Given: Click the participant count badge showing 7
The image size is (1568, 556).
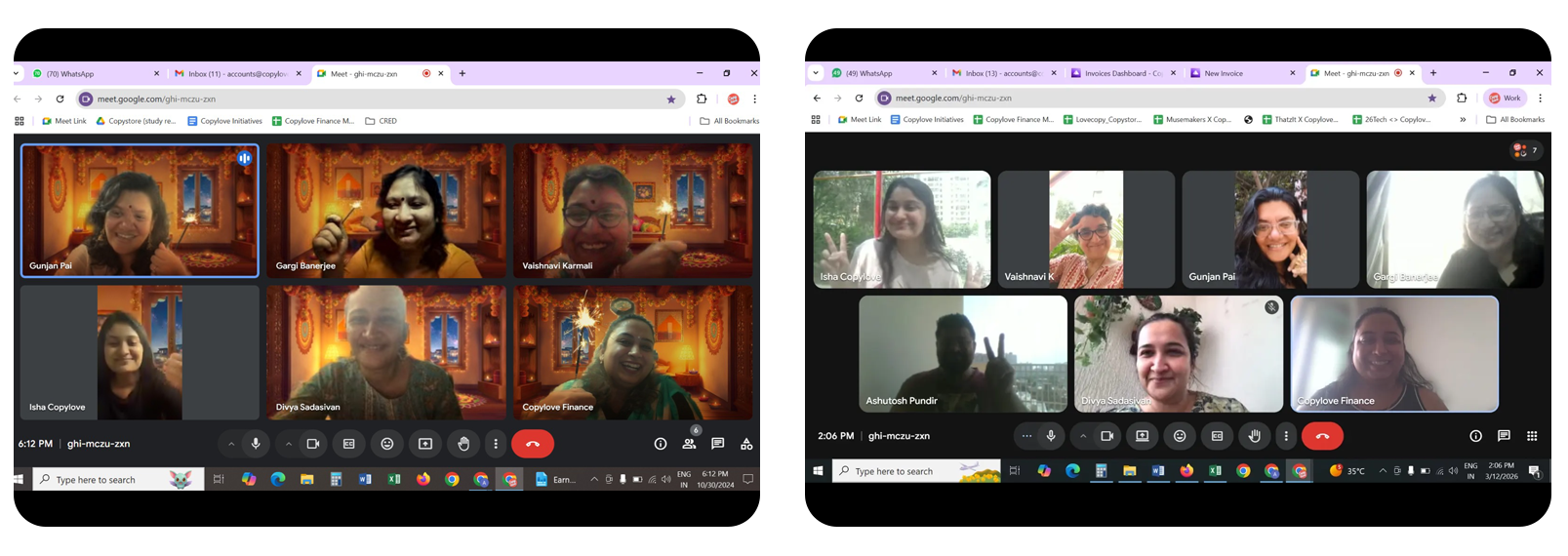Looking at the screenshot, I should point(1526,150).
